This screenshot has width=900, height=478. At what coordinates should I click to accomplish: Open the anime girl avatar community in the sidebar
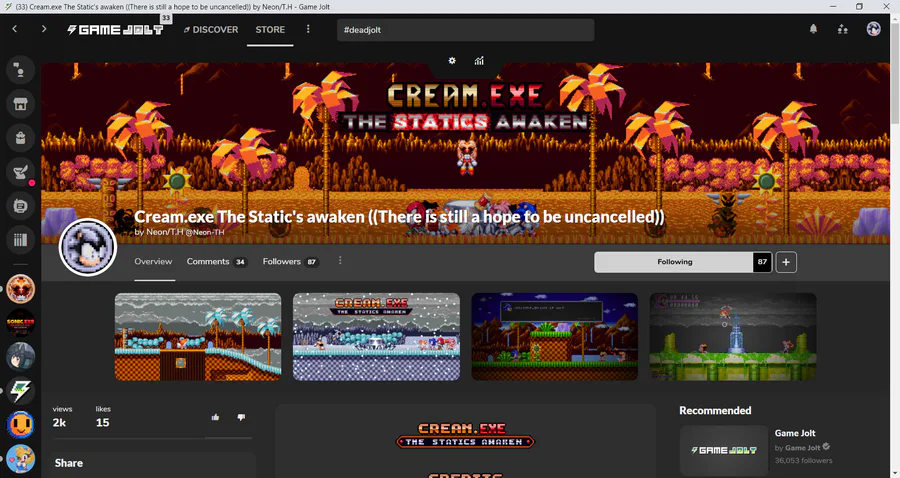pyautogui.click(x=21, y=356)
